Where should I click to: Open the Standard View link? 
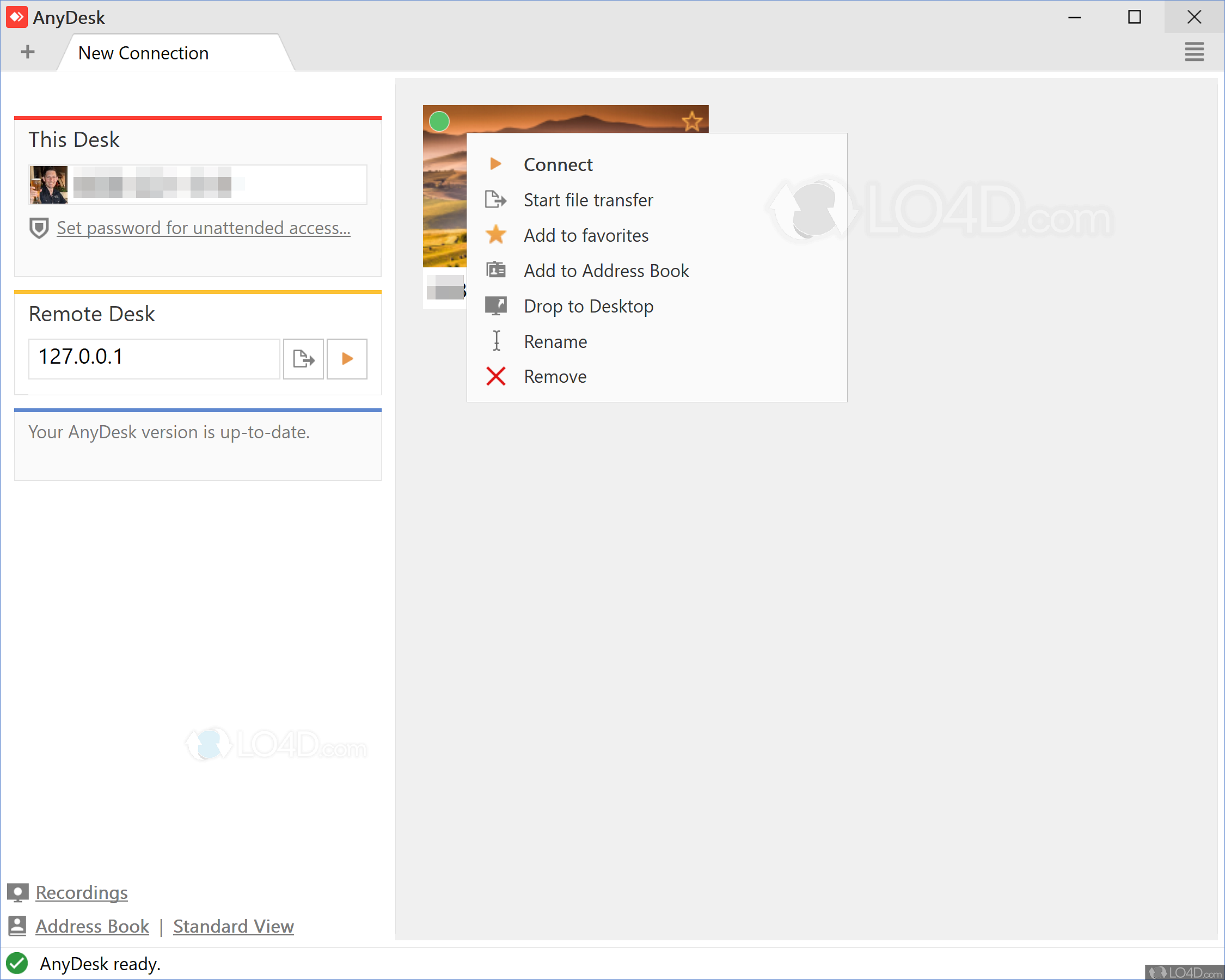click(233, 926)
